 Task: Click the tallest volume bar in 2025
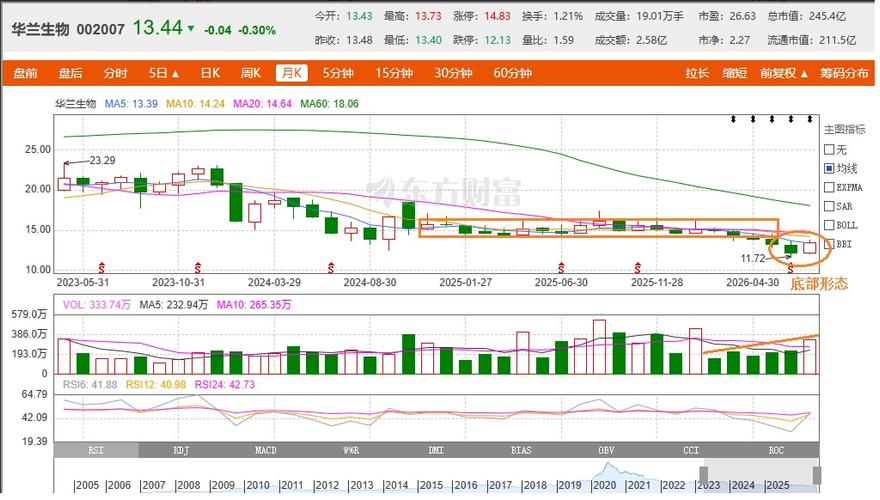point(599,347)
